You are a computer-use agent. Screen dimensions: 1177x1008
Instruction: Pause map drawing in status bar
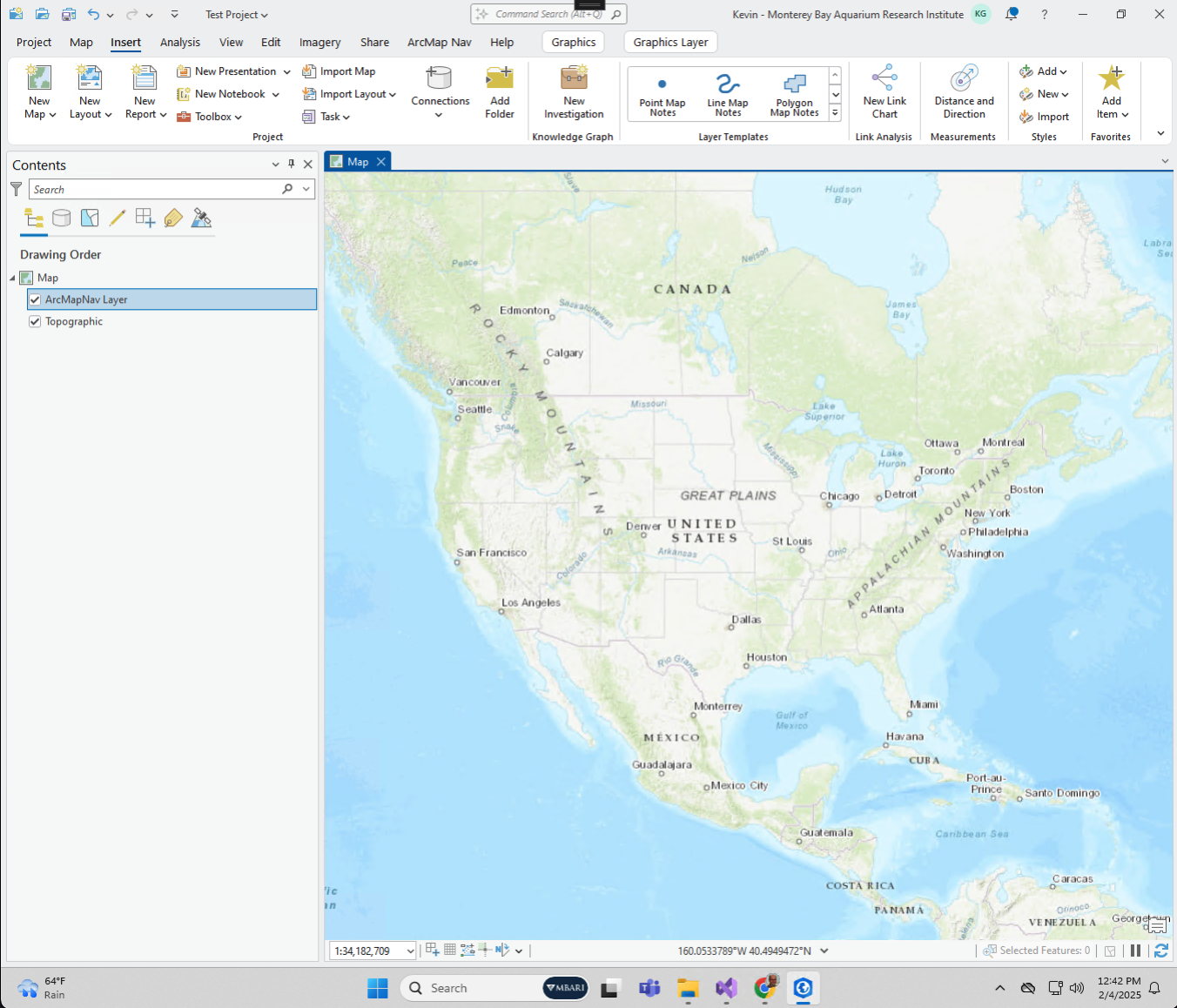click(1135, 951)
